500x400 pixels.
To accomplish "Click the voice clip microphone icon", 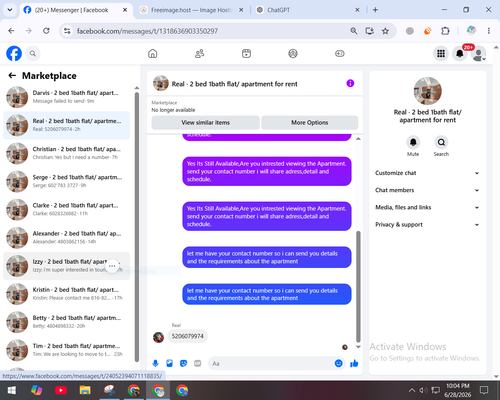I will [x=155, y=363].
